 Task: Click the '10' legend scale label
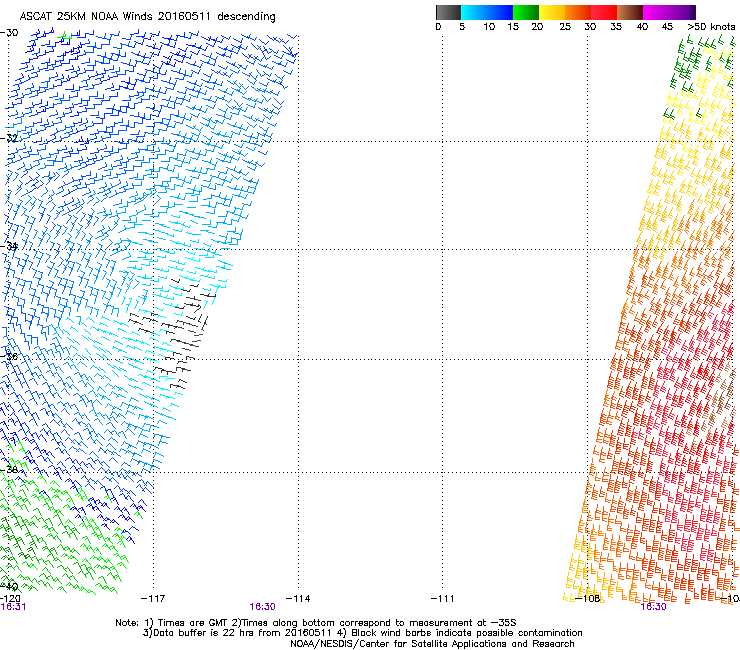[x=489, y=27]
